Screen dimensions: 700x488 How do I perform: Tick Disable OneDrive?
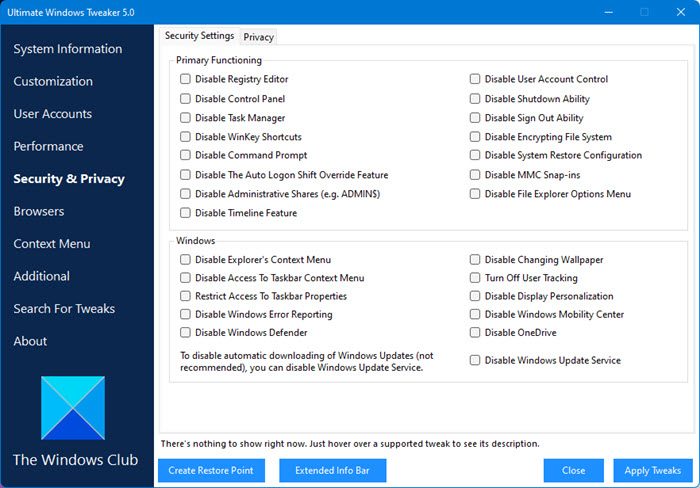475,333
